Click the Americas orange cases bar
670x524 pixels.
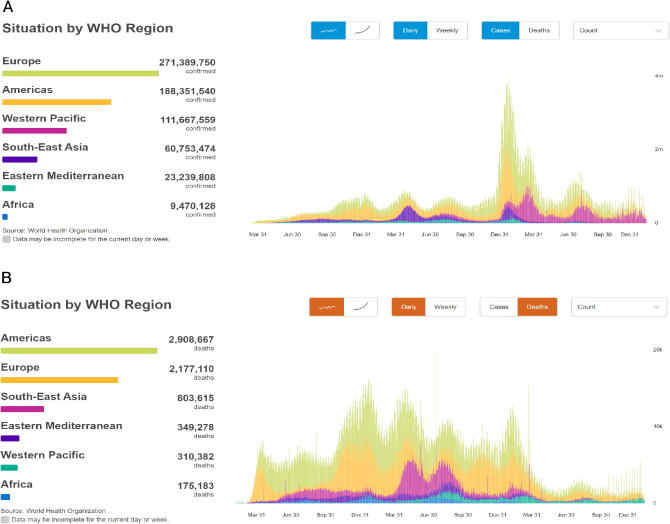(57, 102)
